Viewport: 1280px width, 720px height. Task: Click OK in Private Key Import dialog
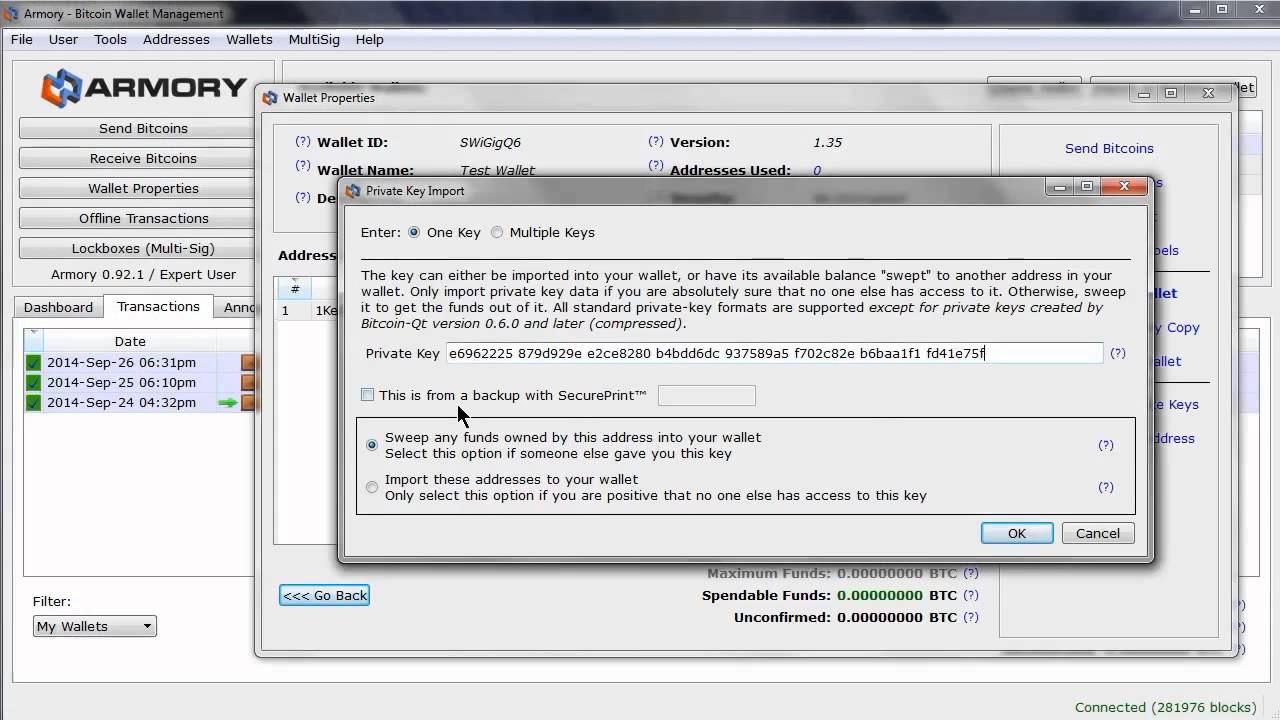[x=1017, y=533]
